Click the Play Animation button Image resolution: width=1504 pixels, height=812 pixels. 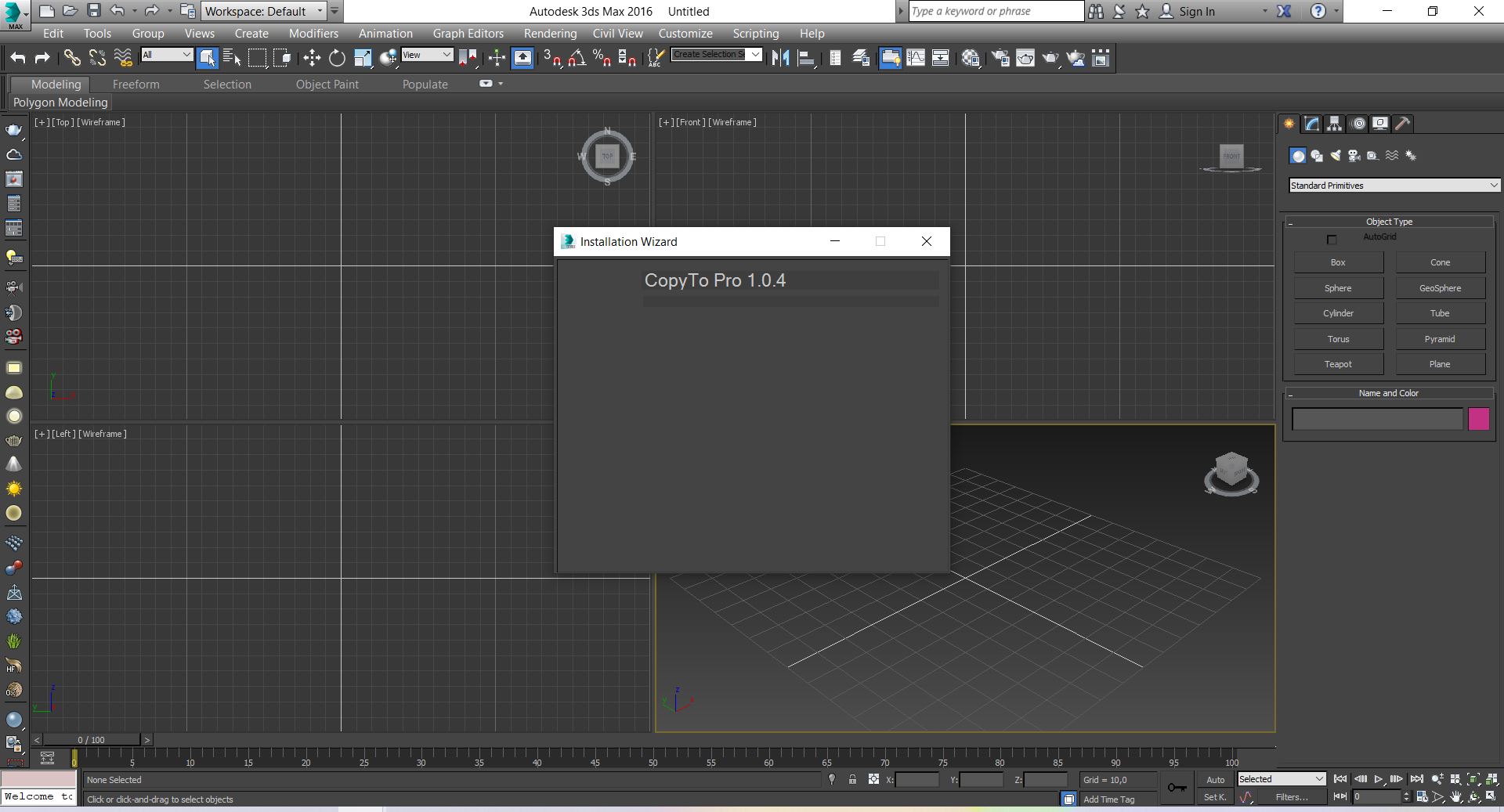coord(1379,779)
